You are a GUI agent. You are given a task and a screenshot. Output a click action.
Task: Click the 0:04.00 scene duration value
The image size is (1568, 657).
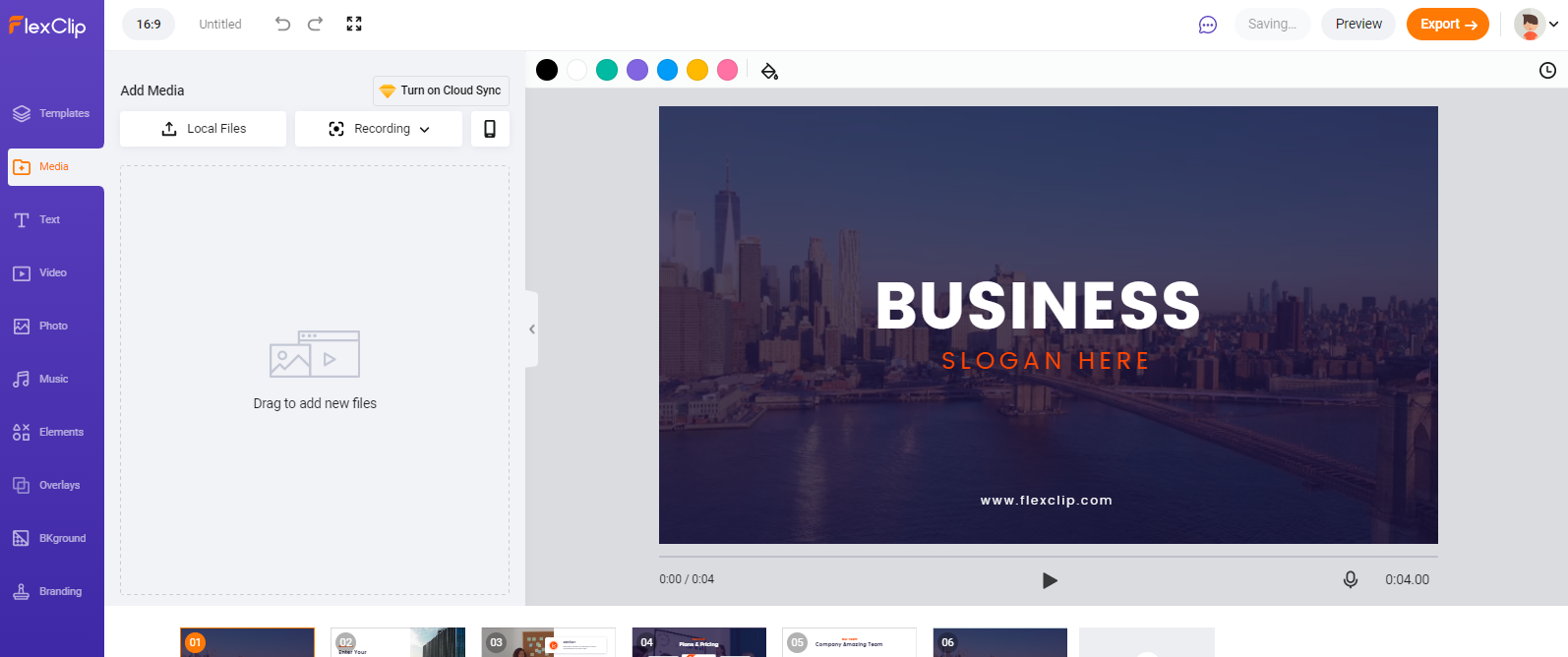click(1407, 579)
